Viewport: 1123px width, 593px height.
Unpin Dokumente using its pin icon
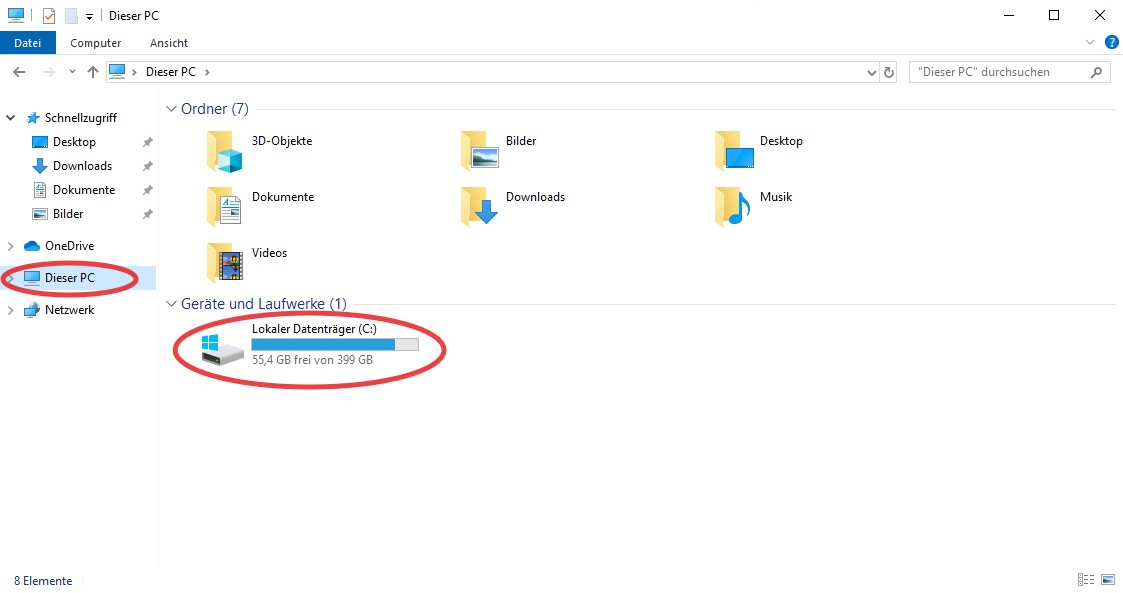(148, 191)
